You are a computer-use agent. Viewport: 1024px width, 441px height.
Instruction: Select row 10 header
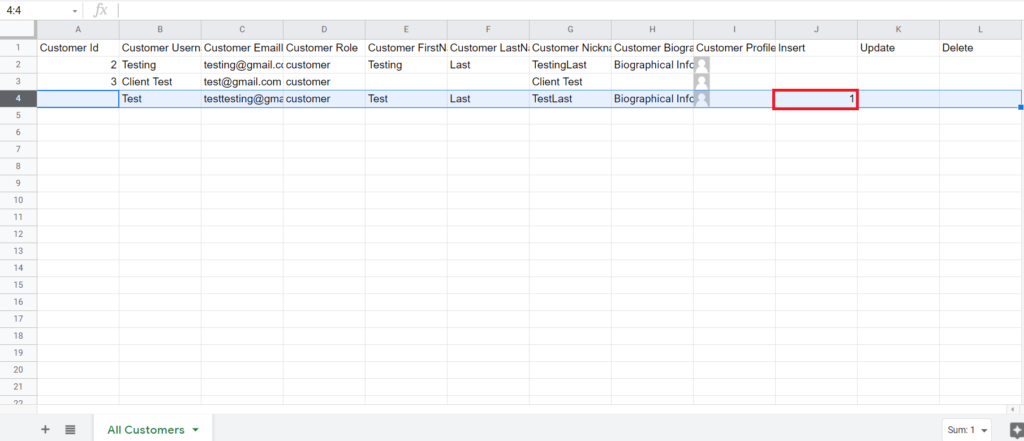coord(18,200)
